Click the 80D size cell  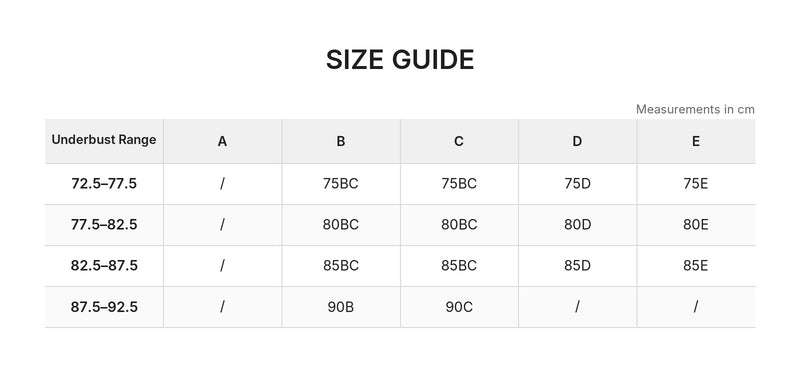[x=578, y=224]
